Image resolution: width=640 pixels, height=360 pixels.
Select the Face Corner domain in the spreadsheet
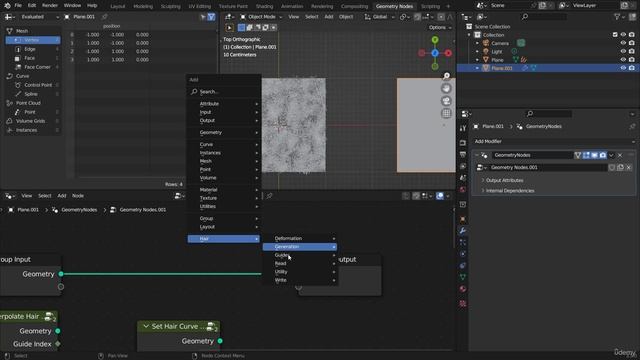click(33, 67)
